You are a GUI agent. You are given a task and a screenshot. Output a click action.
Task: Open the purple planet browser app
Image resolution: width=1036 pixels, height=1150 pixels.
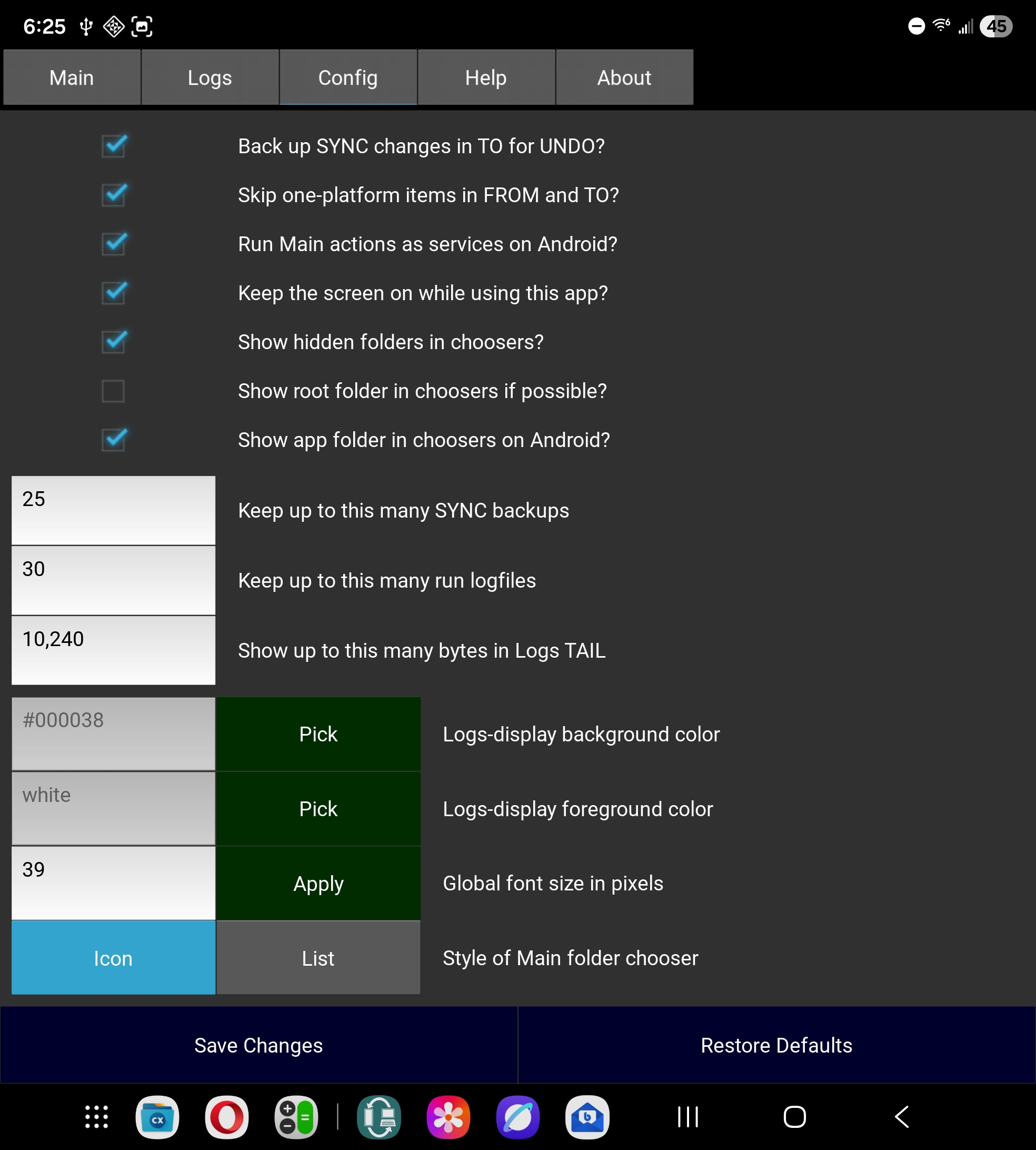tap(517, 1117)
